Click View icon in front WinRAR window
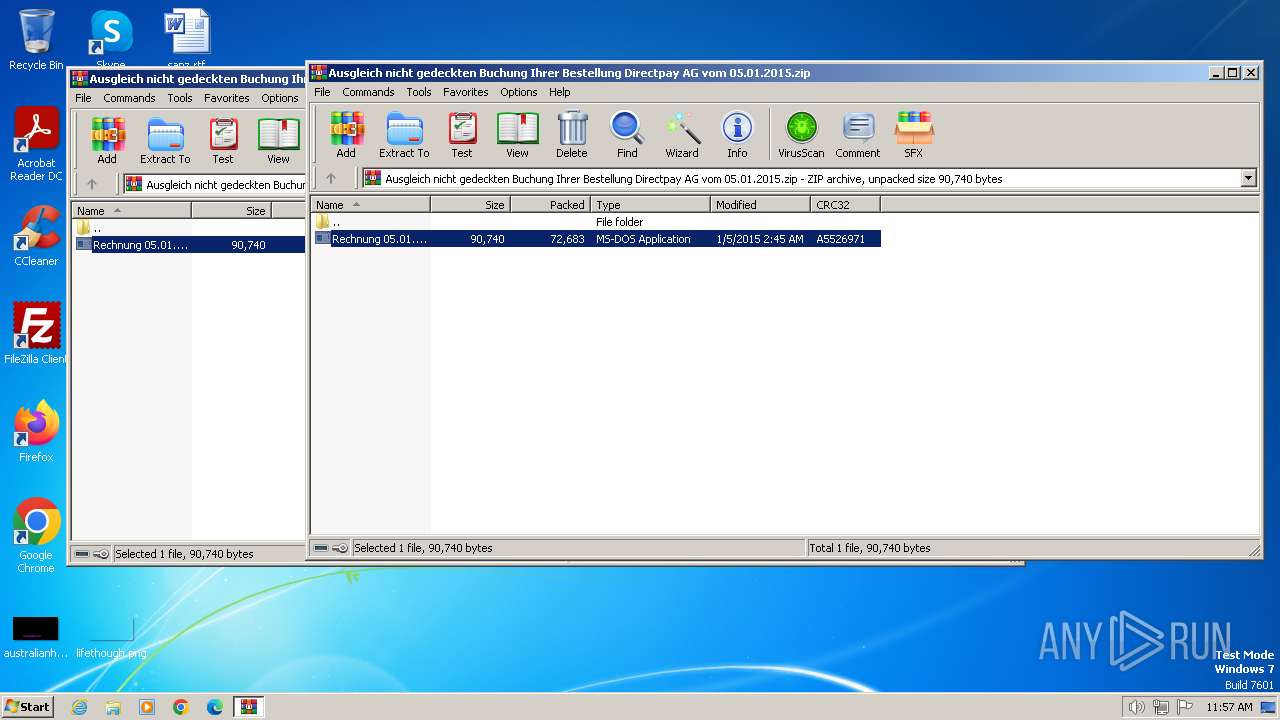The image size is (1280, 720). pyautogui.click(x=517, y=134)
